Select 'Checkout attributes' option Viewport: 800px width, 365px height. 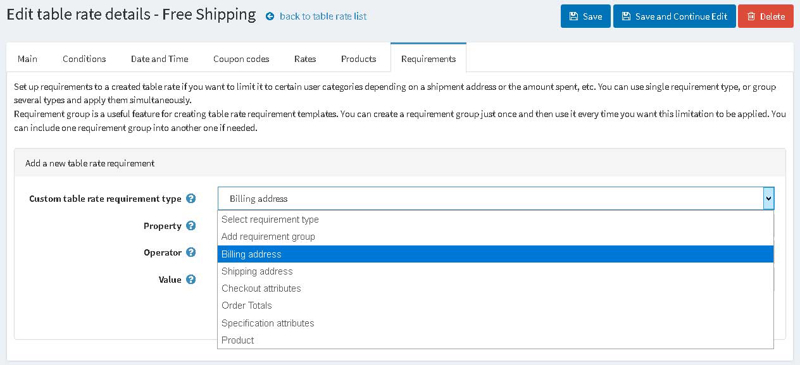495,288
